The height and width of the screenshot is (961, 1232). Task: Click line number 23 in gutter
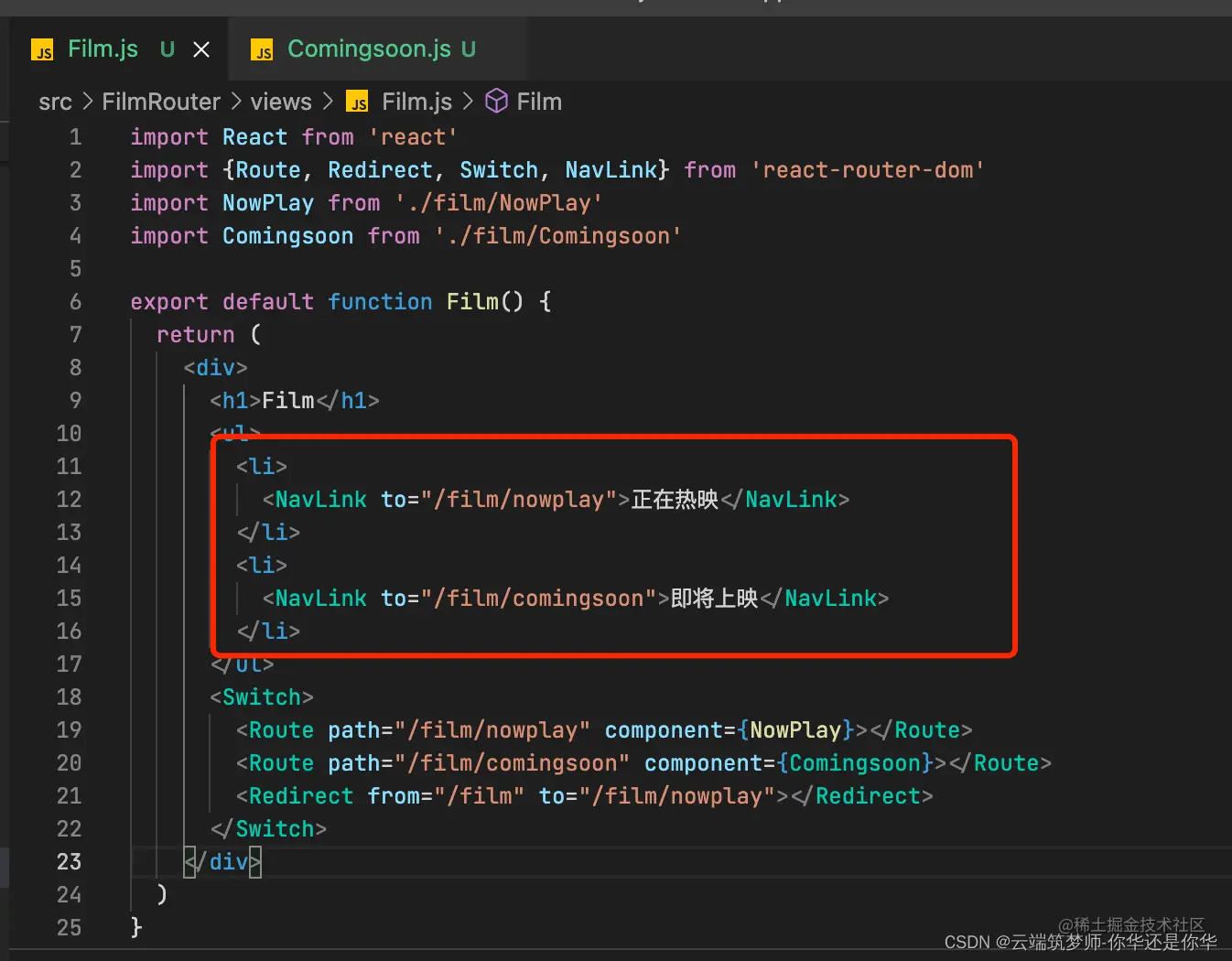69,862
